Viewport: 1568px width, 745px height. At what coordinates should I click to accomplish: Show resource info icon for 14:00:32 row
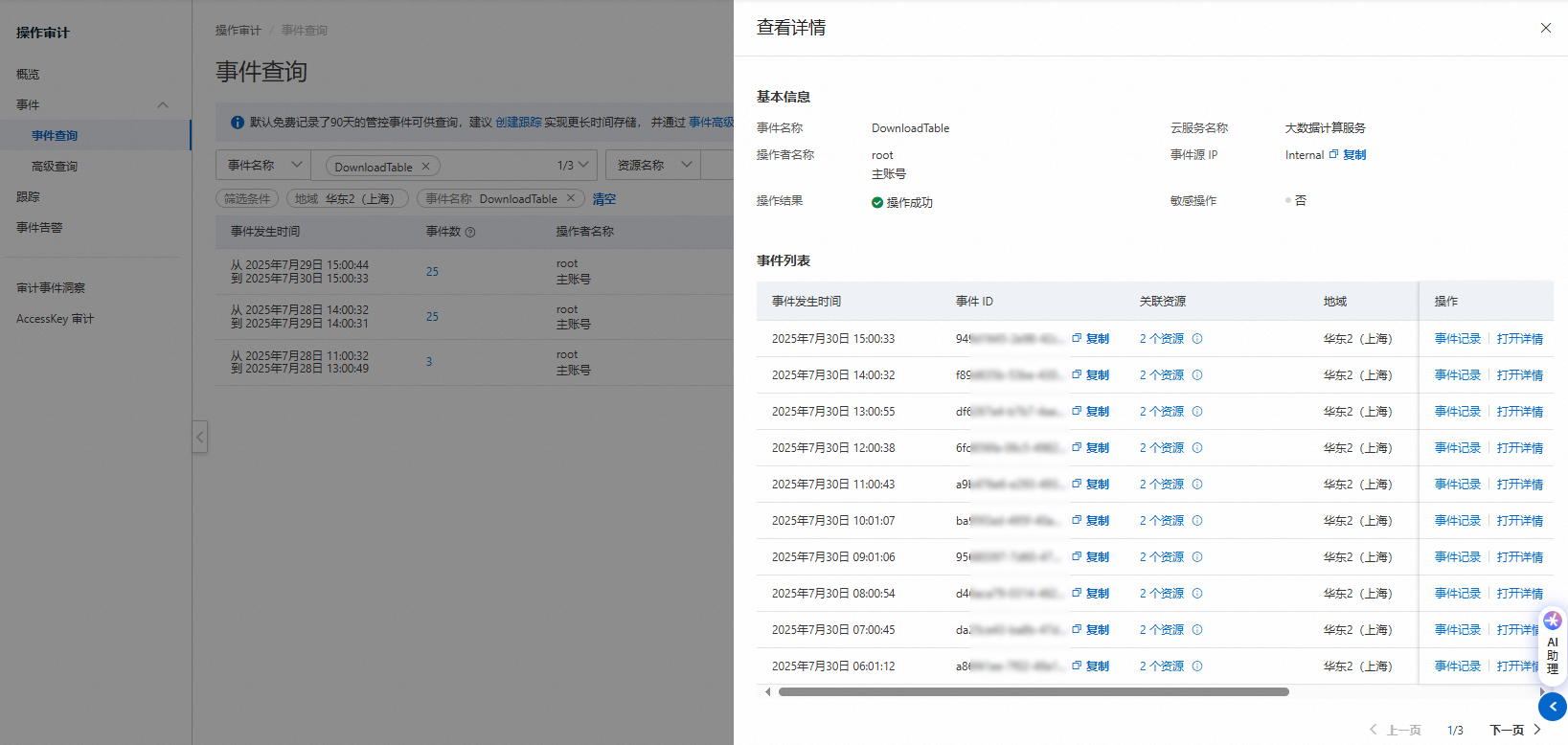(x=1197, y=374)
